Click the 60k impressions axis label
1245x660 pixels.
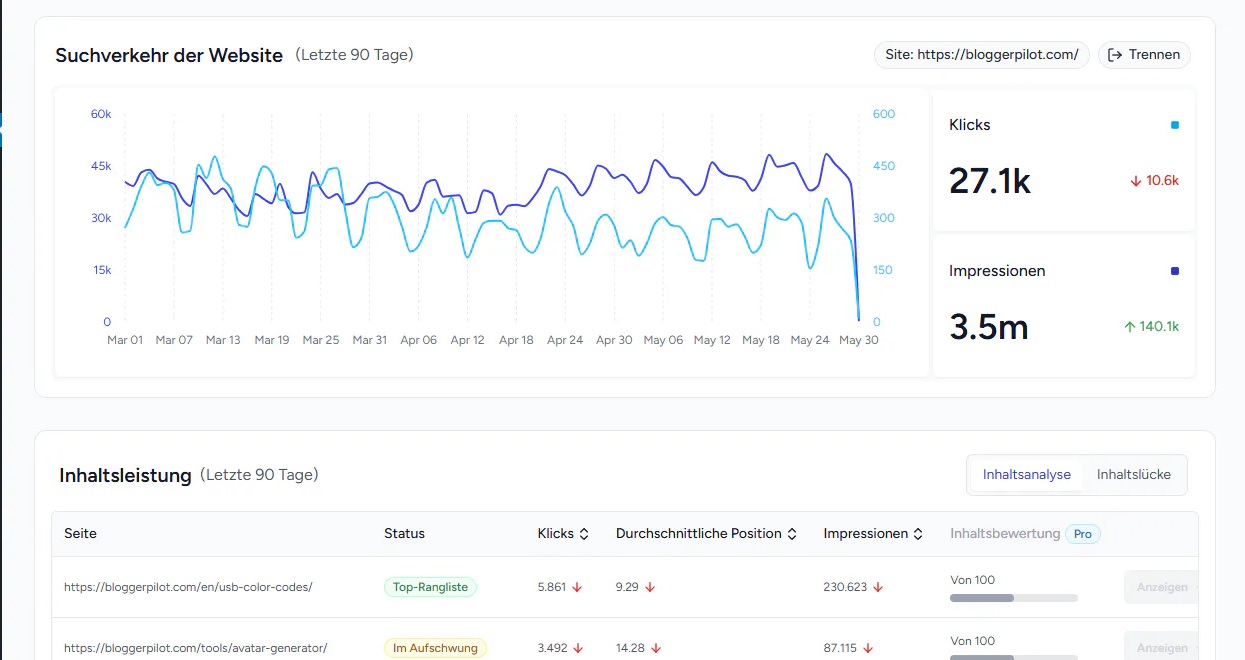tap(101, 114)
